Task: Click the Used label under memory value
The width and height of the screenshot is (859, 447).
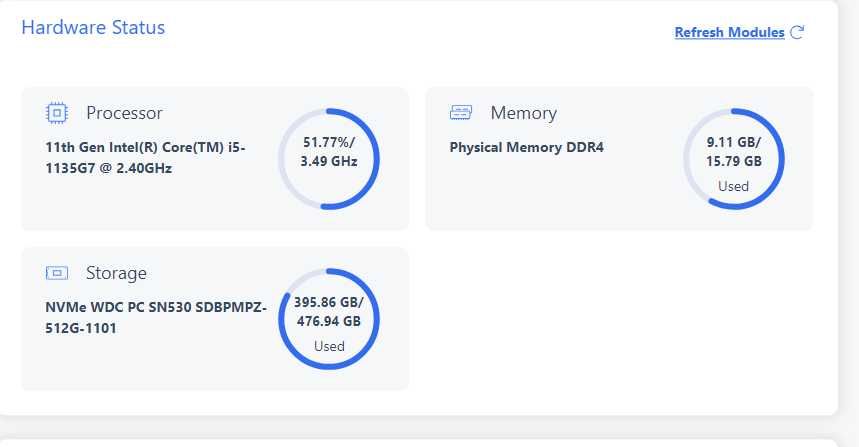Action: [733, 186]
